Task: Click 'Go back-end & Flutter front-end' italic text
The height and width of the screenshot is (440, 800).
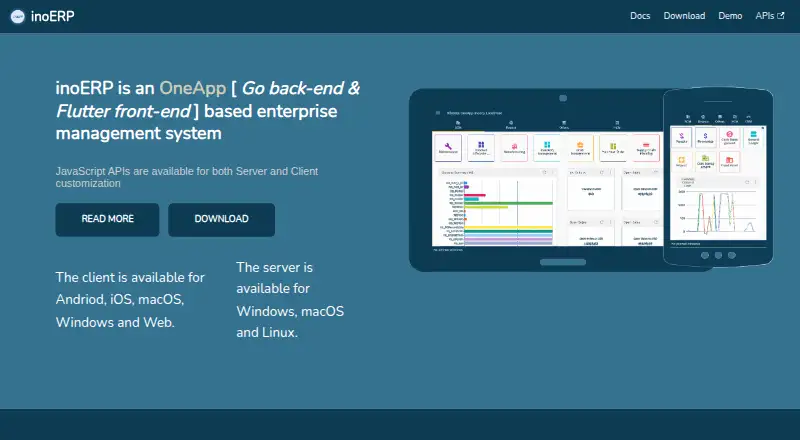Action: click(208, 100)
